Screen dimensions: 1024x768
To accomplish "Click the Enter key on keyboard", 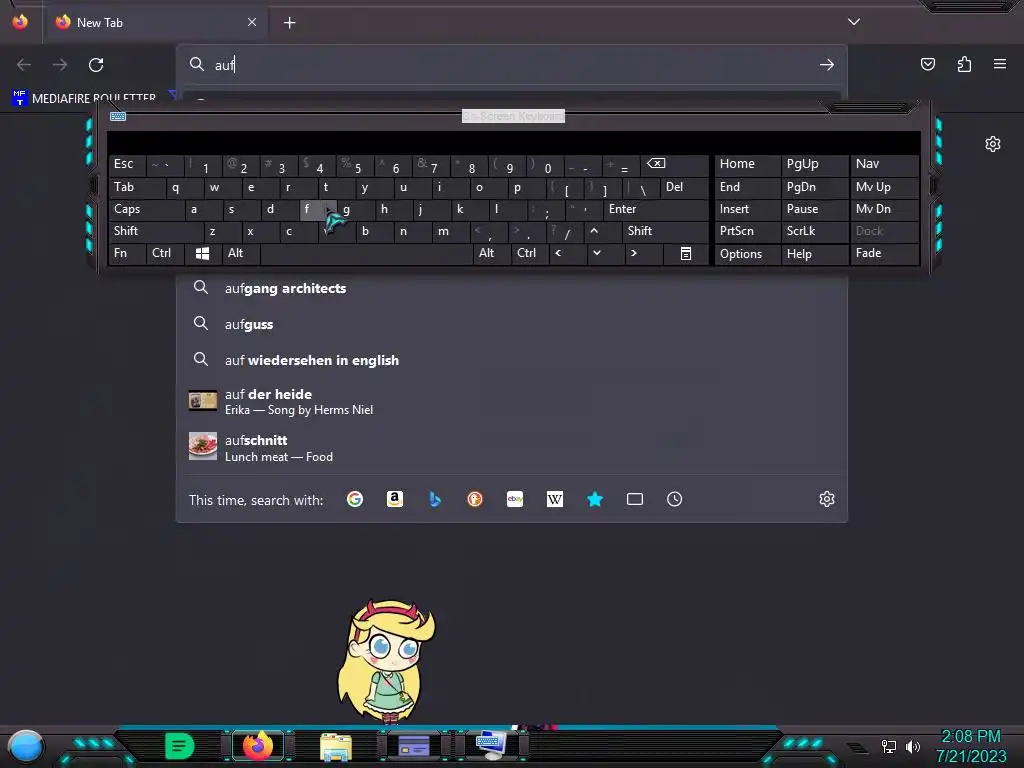I will click(x=655, y=209).
